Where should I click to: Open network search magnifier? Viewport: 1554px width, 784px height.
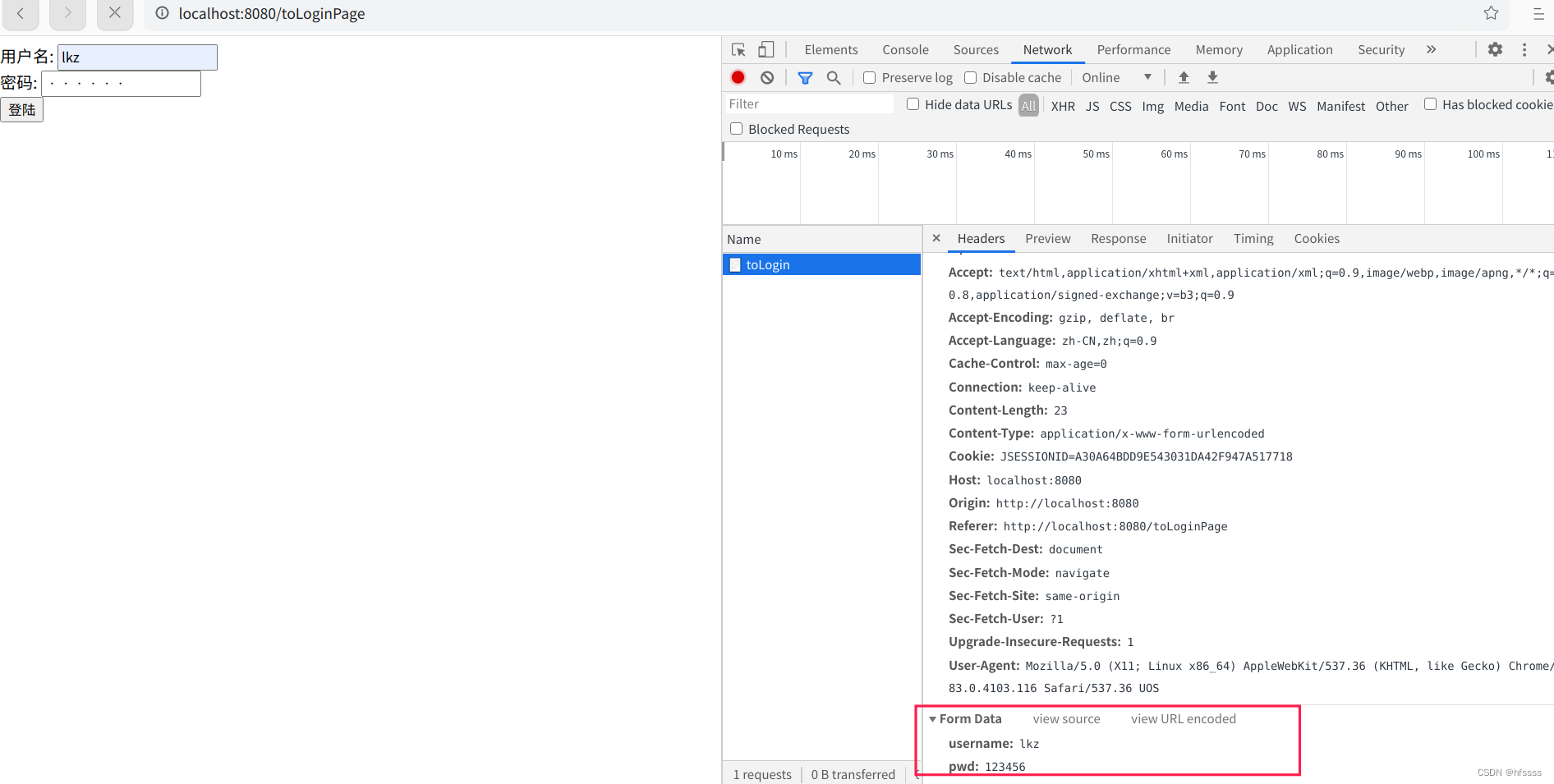834,78
